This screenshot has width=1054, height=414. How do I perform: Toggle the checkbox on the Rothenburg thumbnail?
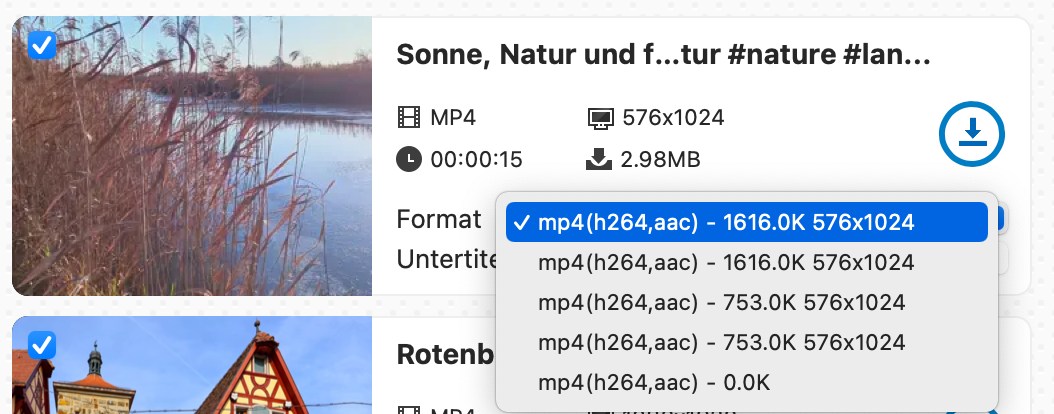[42, 345]
